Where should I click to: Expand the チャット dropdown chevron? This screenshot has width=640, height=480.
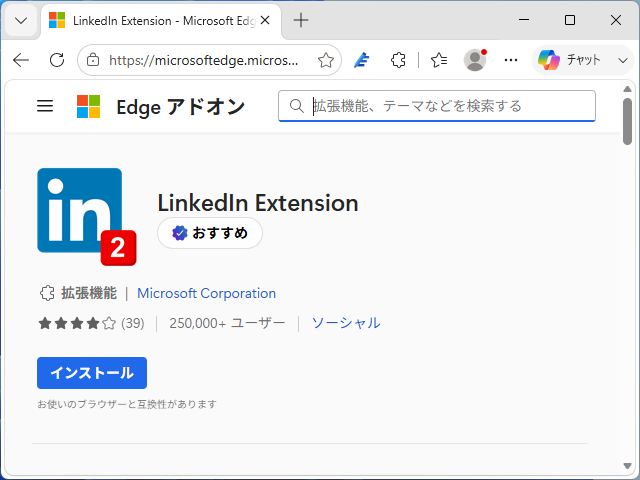622,61
